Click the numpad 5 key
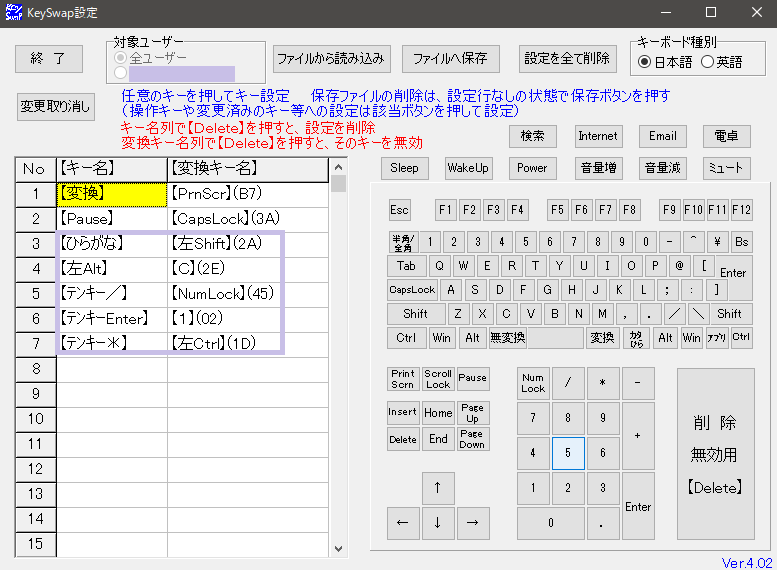 point(568,453)
